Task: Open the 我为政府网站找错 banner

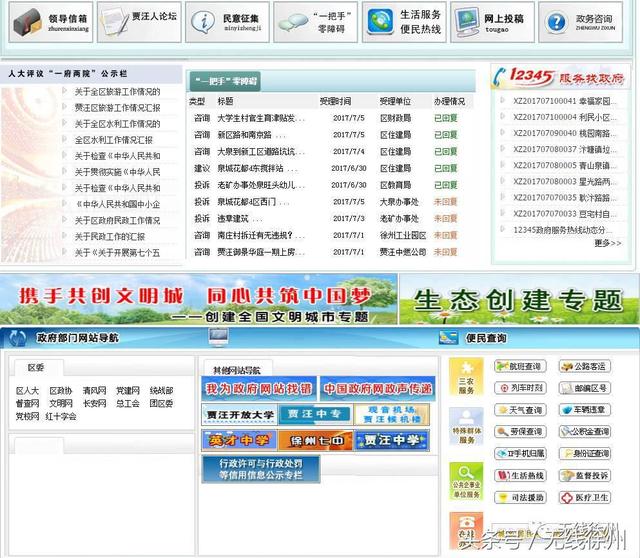Action: click(x=259, y=389)
